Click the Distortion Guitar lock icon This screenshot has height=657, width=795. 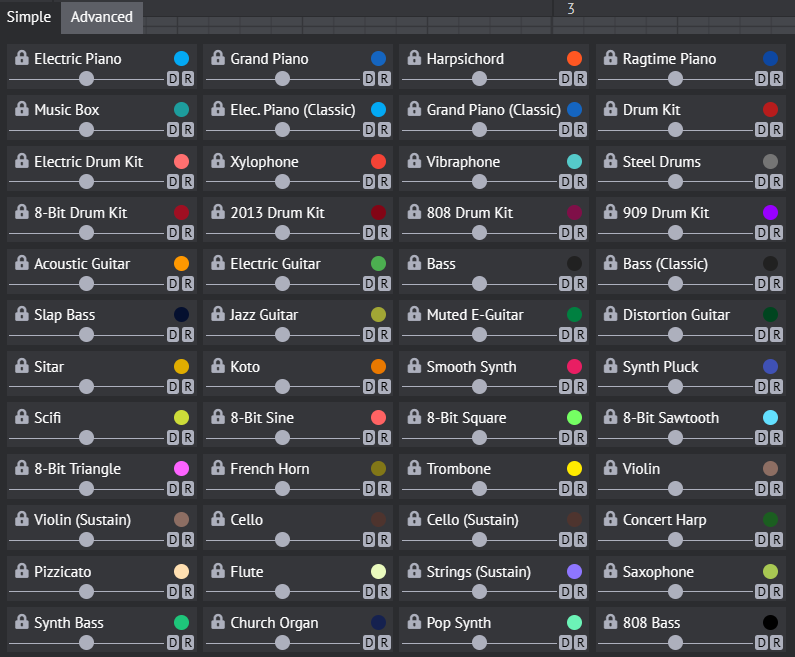tap(610, 314)
